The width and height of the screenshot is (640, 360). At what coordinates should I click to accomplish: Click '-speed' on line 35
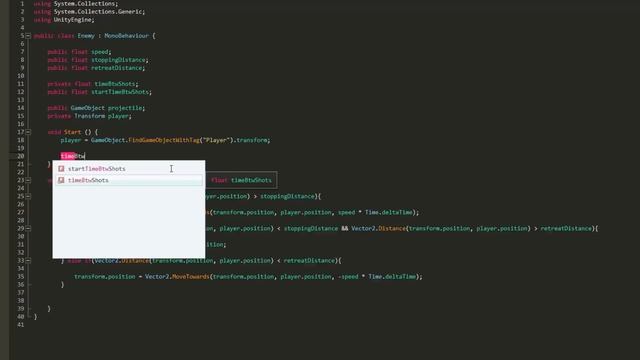coord(348,277)
